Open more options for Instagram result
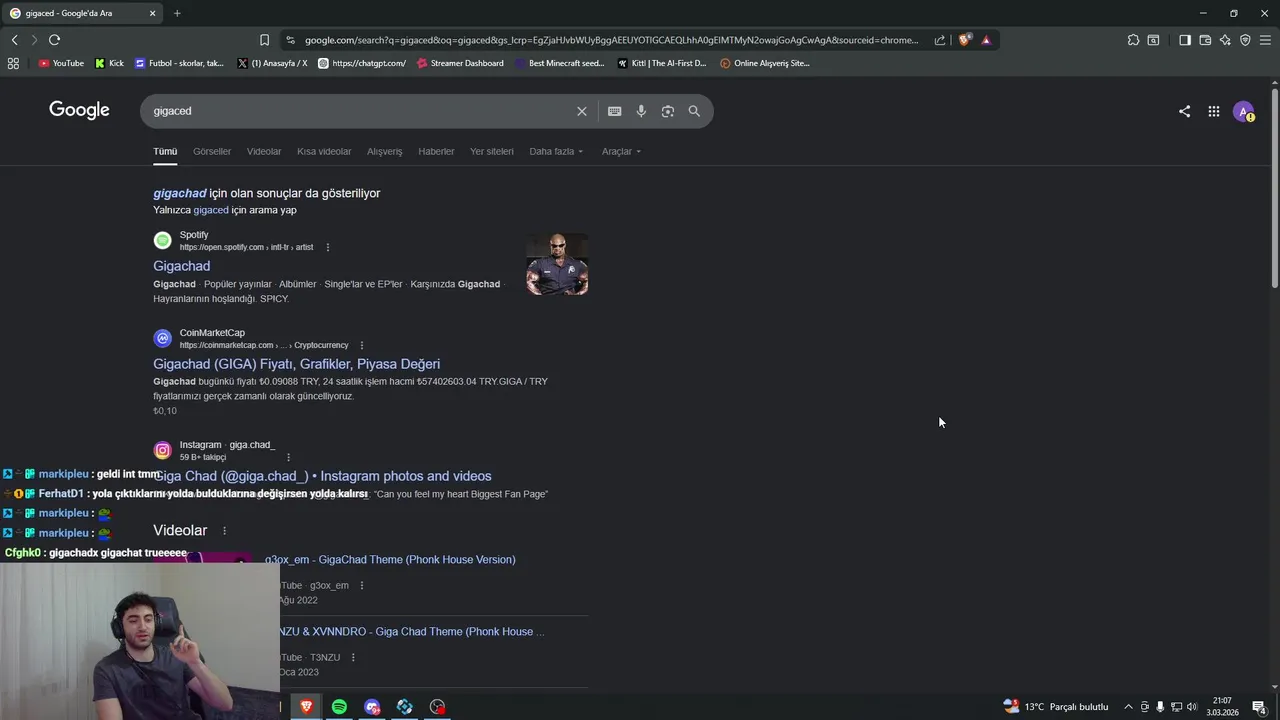The width and height of the screenshot is (1280, 720). (288, 457)
